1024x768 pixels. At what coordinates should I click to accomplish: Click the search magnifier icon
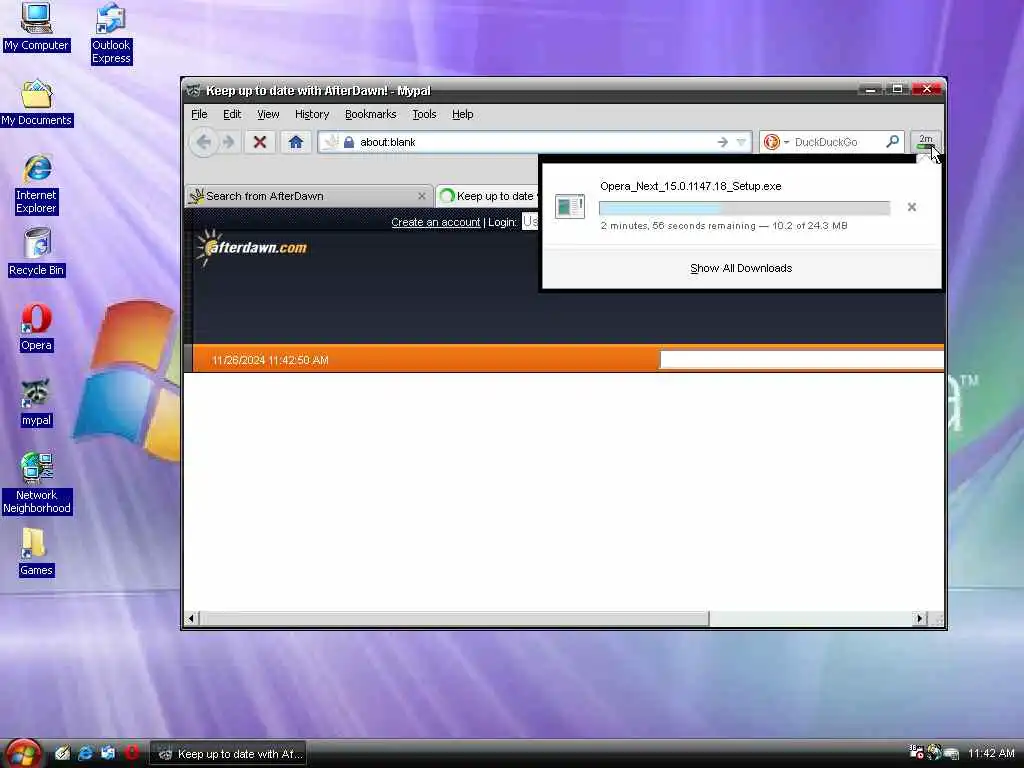pyautogui.click(x=892, y=141)
